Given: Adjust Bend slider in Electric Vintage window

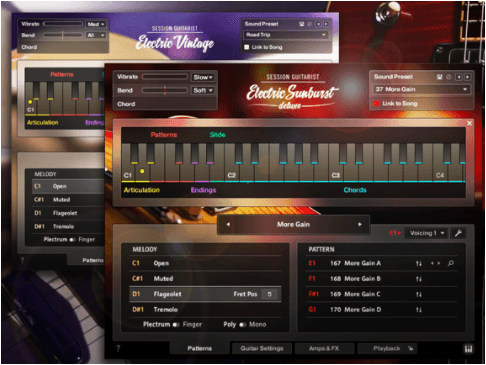Looking at the screenshot, I should [63, 35].
